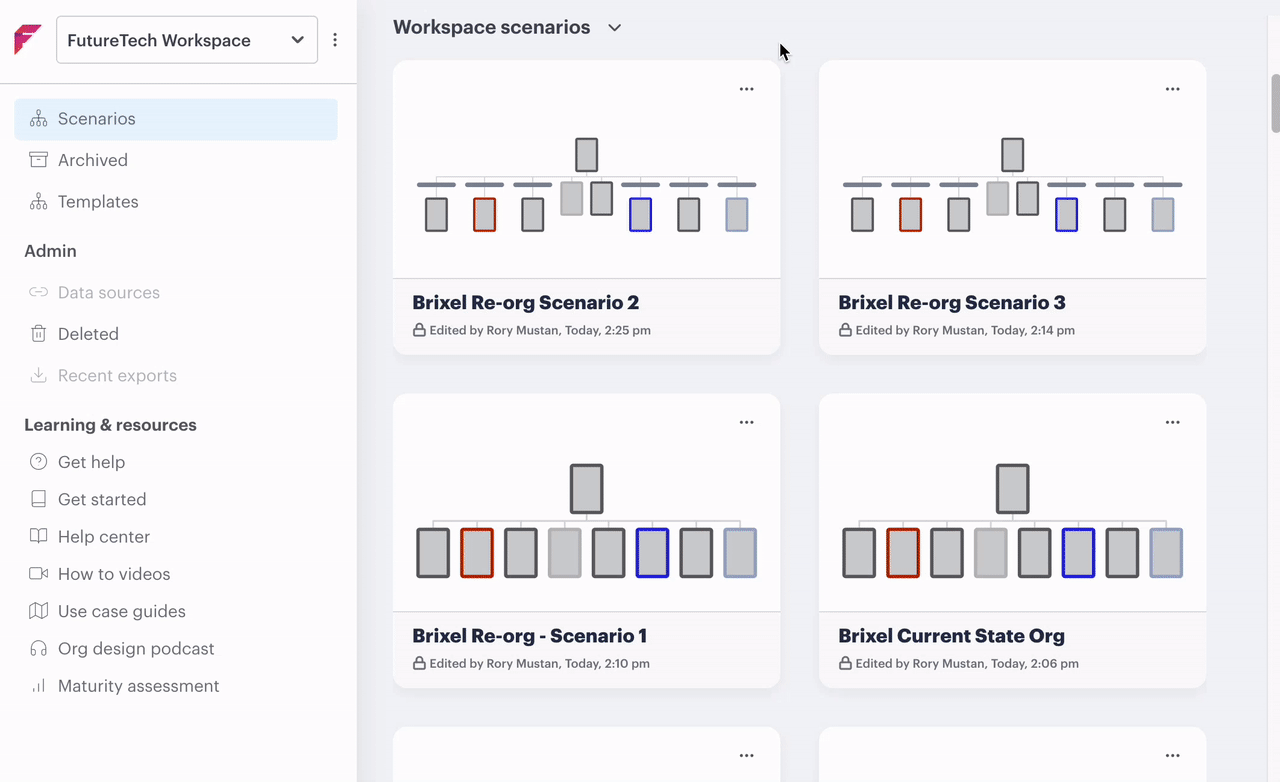Open the FutureTech Workspace dropdown
This screenshot has height=782, width=1280.
[x=187, y=40]
